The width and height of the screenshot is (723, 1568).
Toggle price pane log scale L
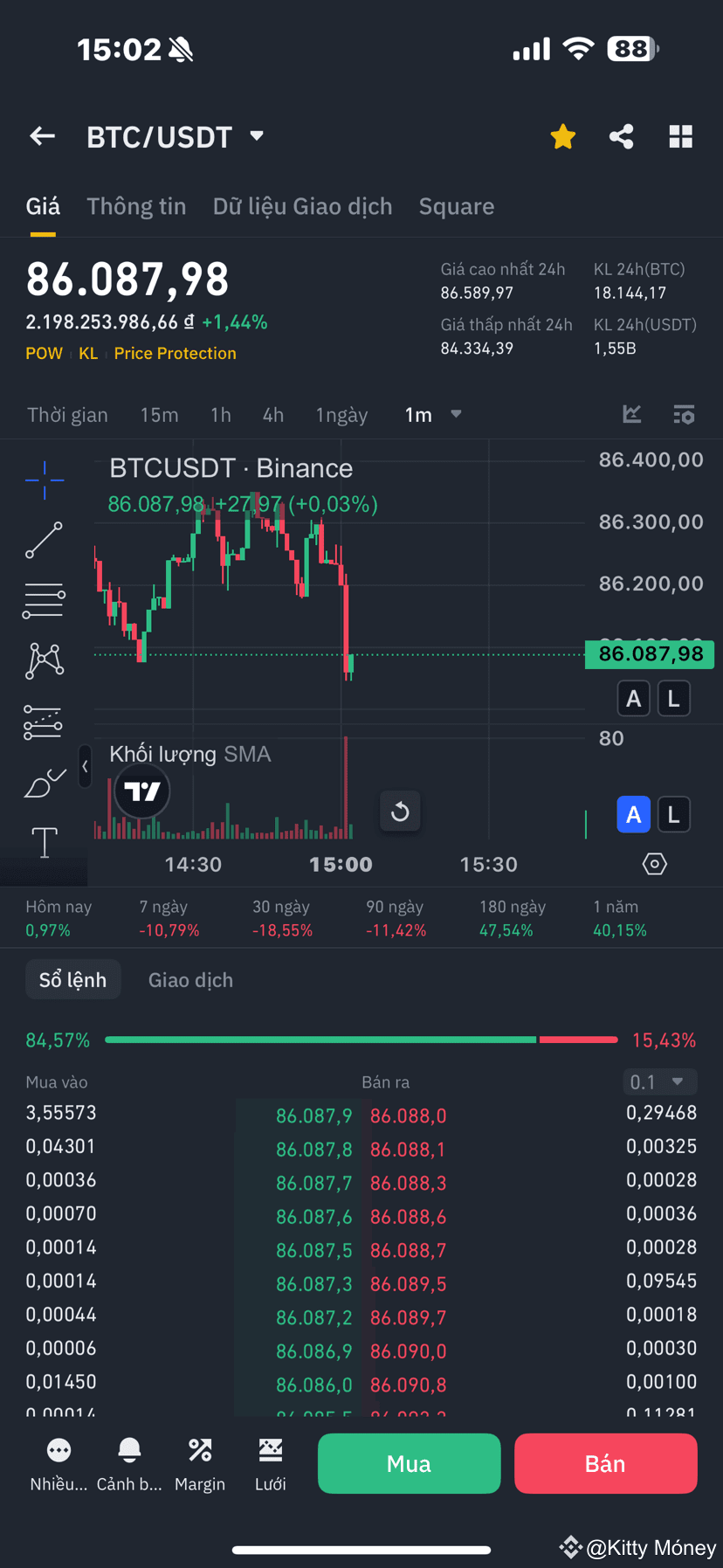point(673,699)
